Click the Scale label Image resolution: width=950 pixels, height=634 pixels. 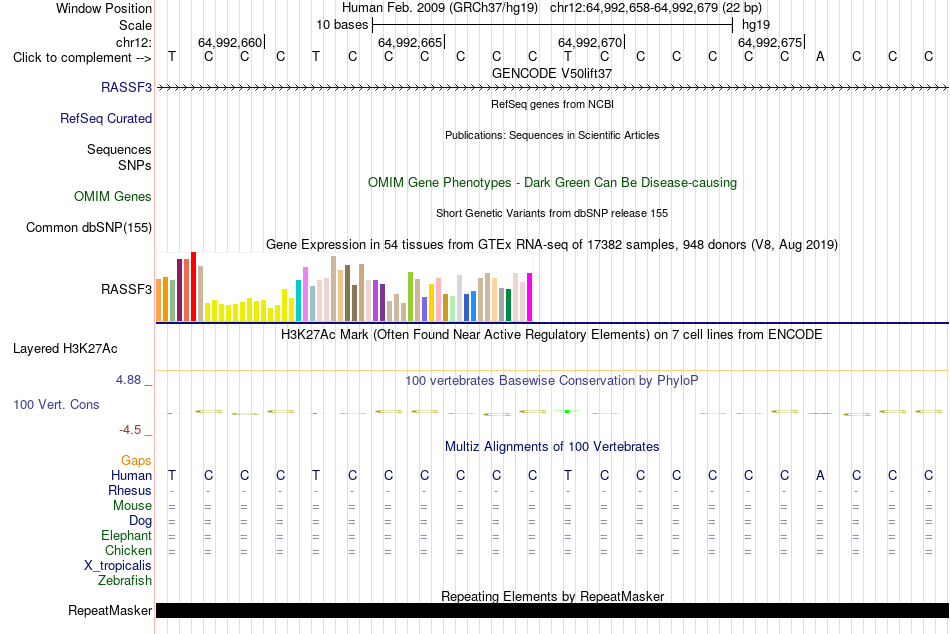click(135, 25)
